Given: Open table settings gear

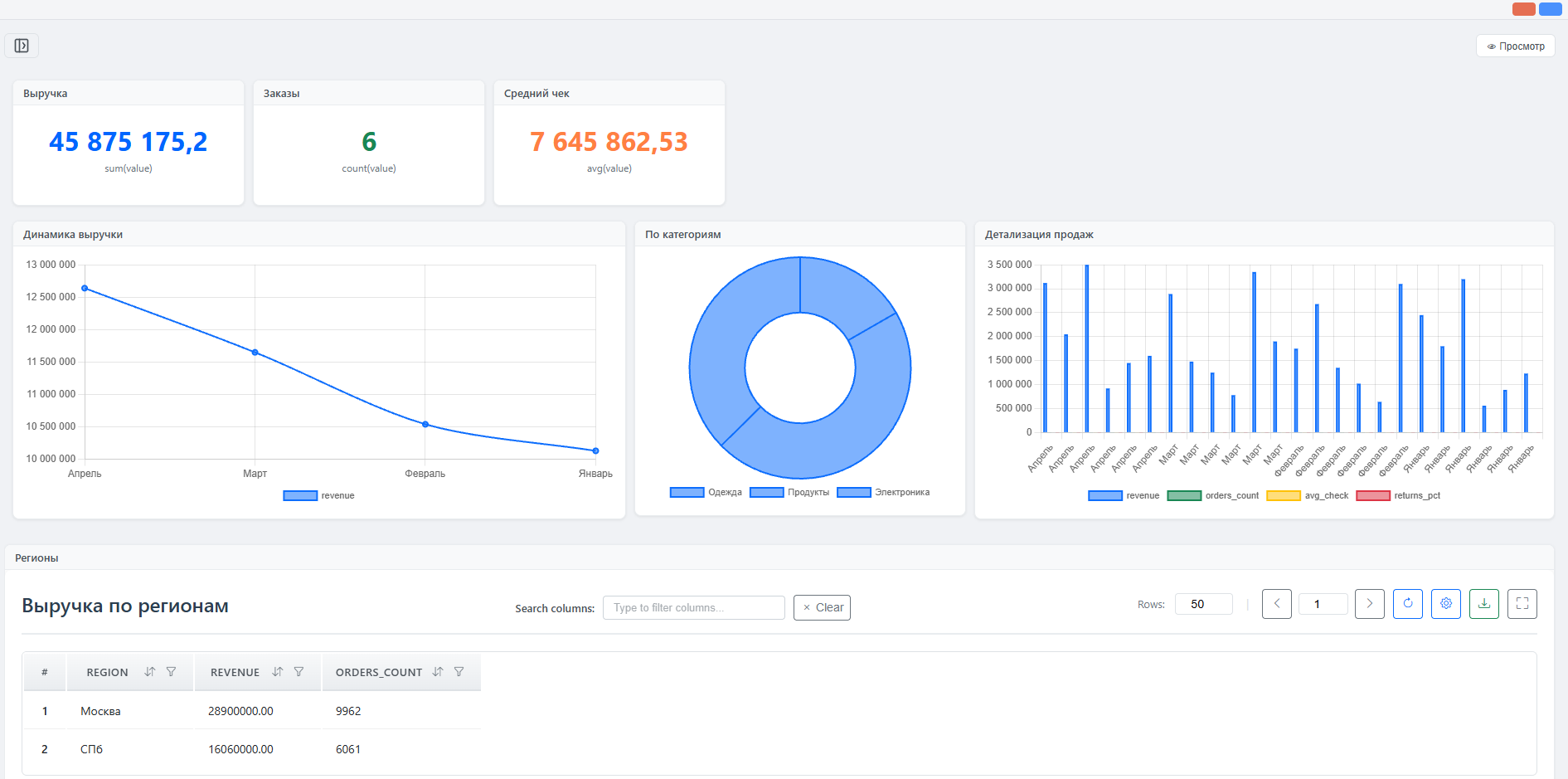Looking at the screenshot, I should click(x=1446, y=604).
